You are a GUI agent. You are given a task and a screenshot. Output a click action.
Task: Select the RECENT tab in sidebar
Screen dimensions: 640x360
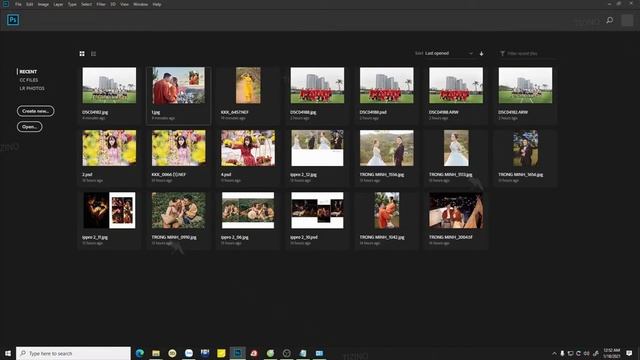coord(28,71)
